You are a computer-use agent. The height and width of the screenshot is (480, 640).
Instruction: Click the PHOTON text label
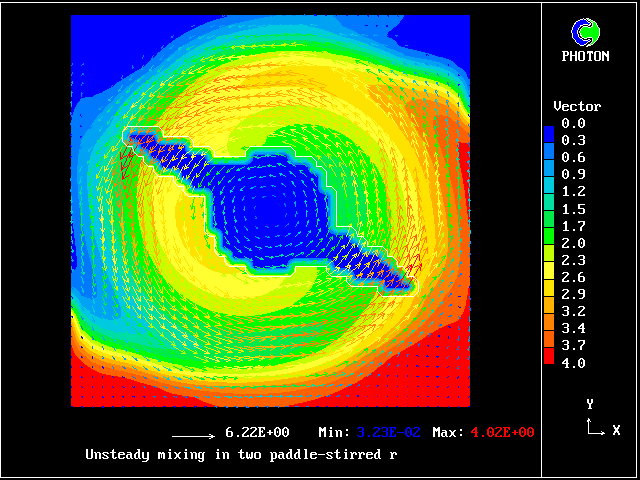(585, 57)
